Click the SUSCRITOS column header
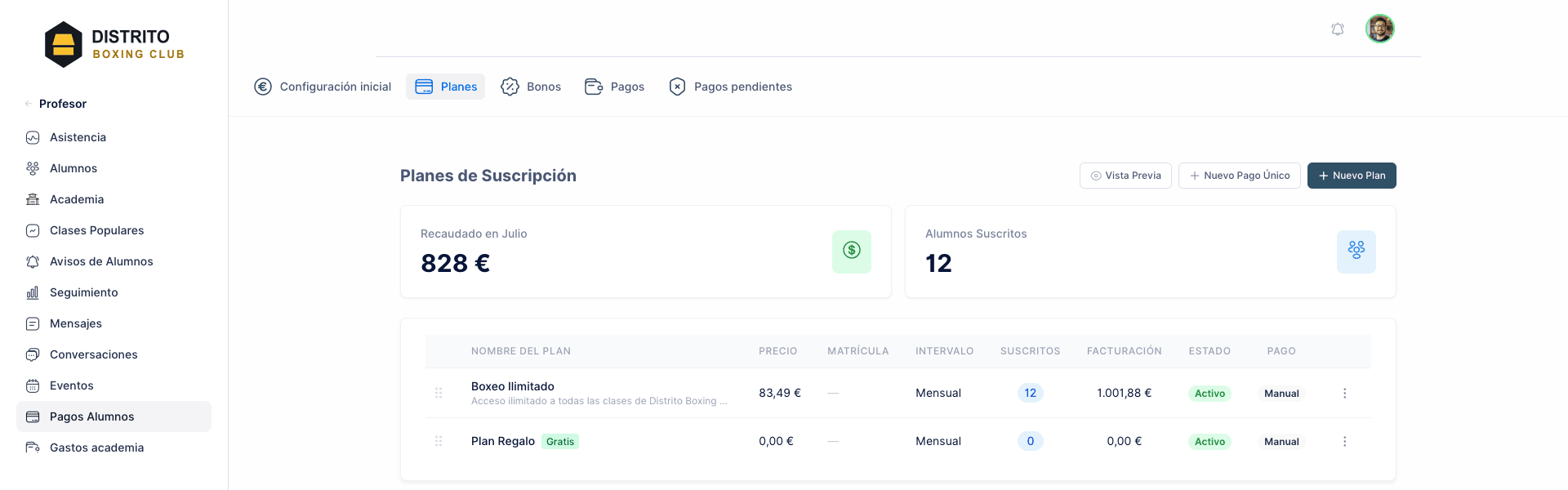This screenshot has height=490, width=1568. click(x=1031, y=351)
